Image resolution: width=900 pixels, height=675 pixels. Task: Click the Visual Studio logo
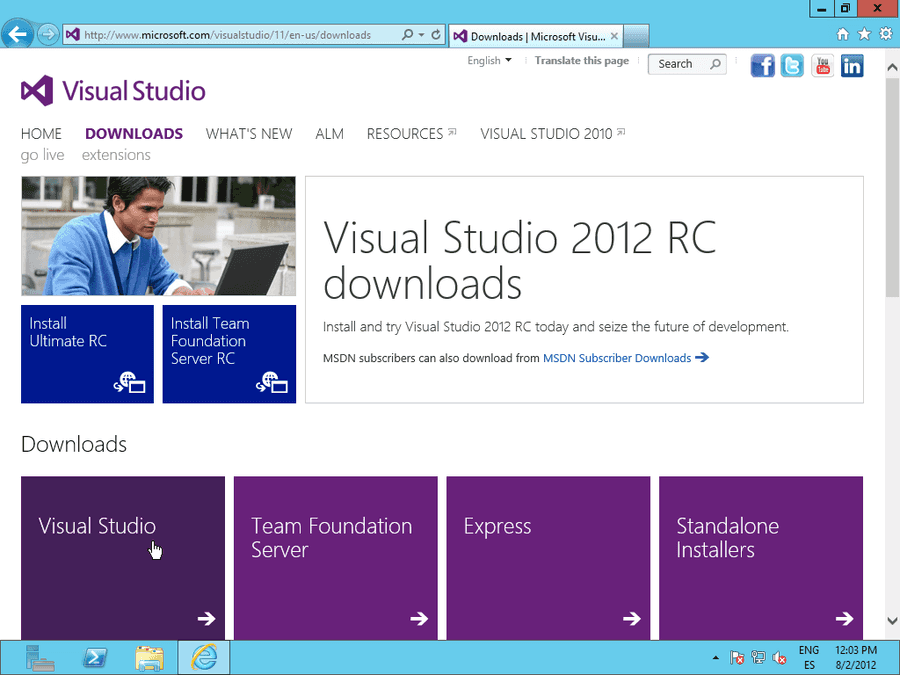pos(113,91)
